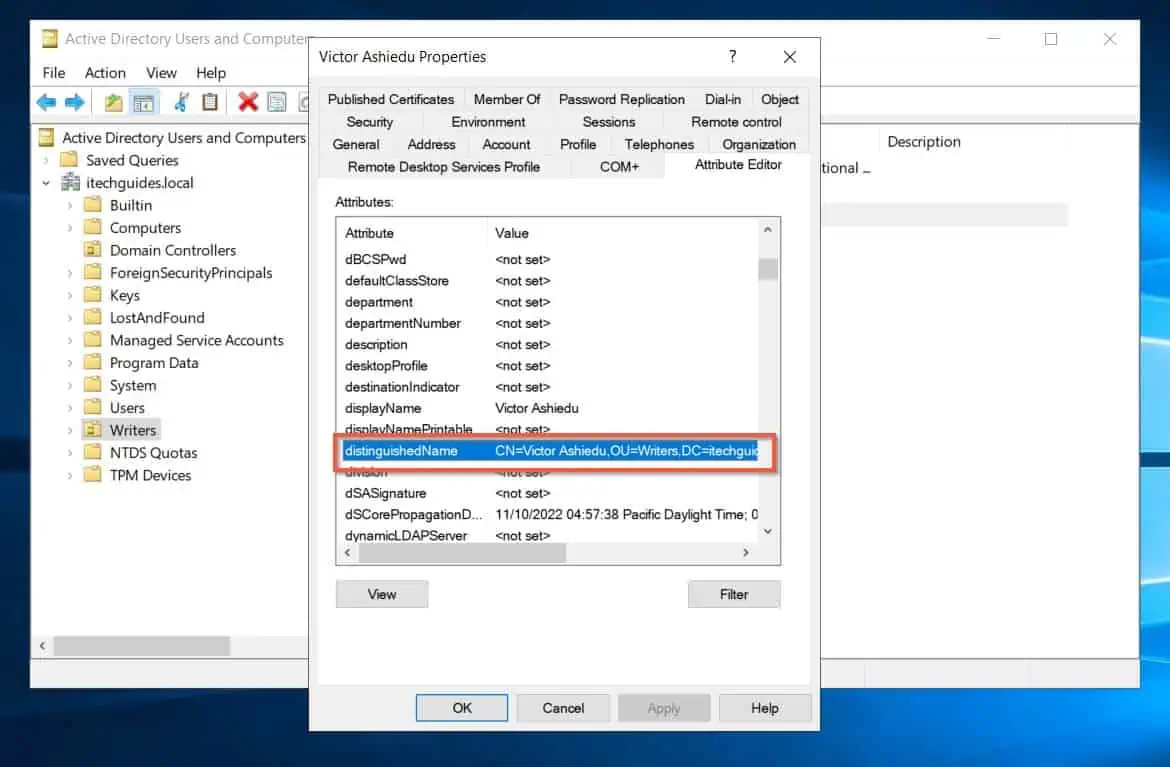
Task: Expand the Writers OU node
Action: click(70, 431)
